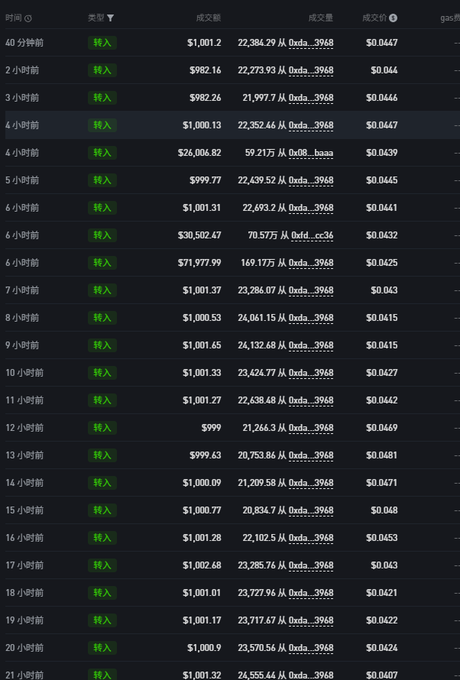Select the price $0.048
This screenshot has width=460, height=680.
click(384, 510)
